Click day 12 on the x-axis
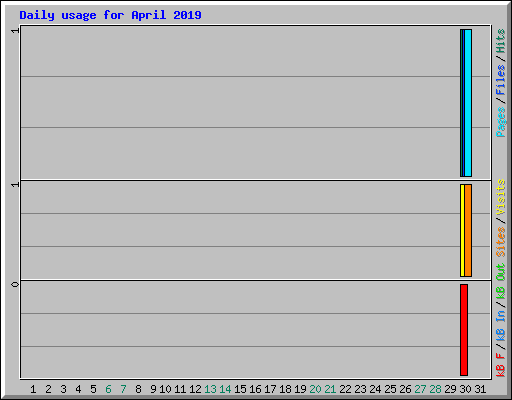Screen dimensions: 512x400 [195, 389]
